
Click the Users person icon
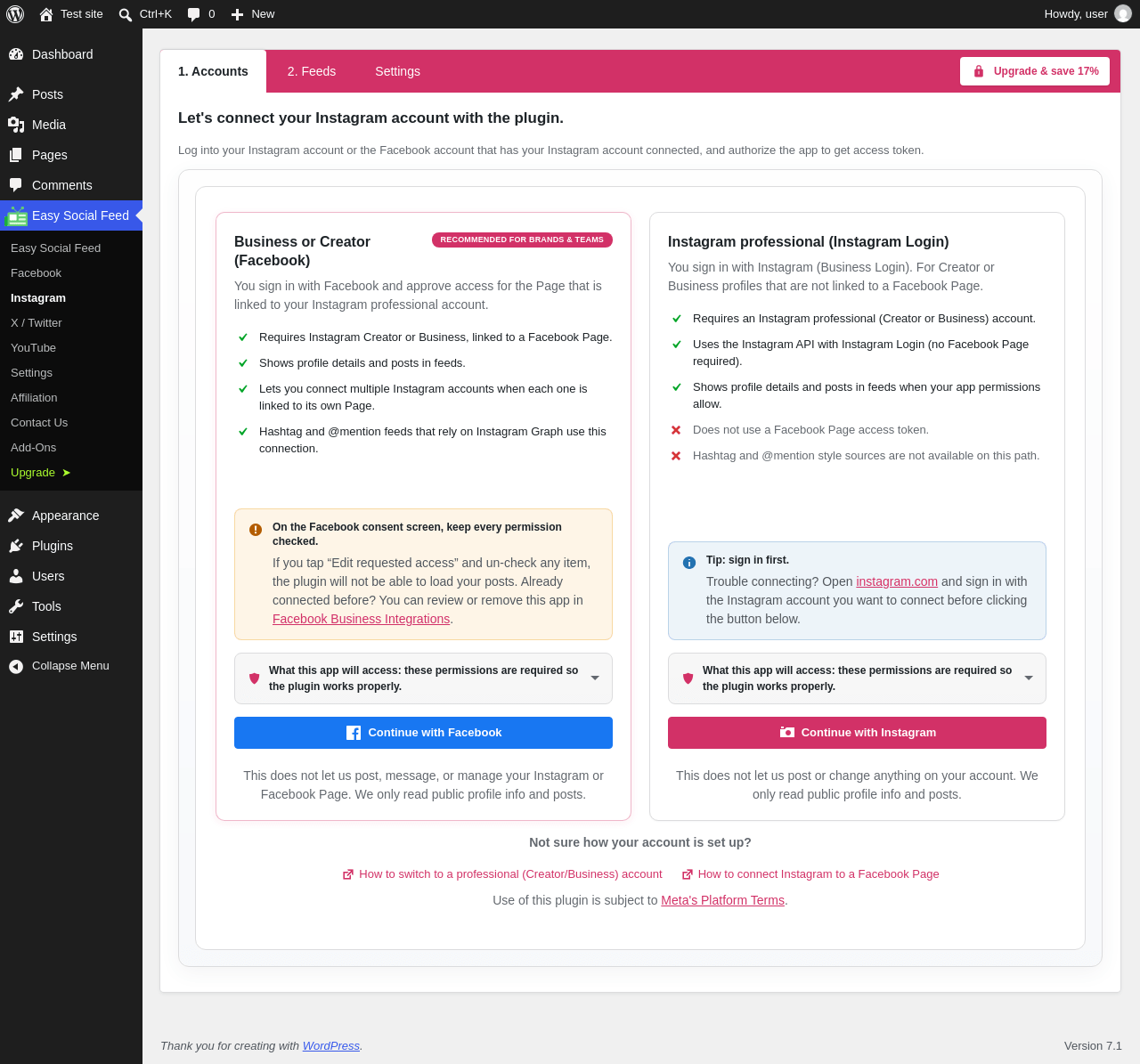[16, 576]
